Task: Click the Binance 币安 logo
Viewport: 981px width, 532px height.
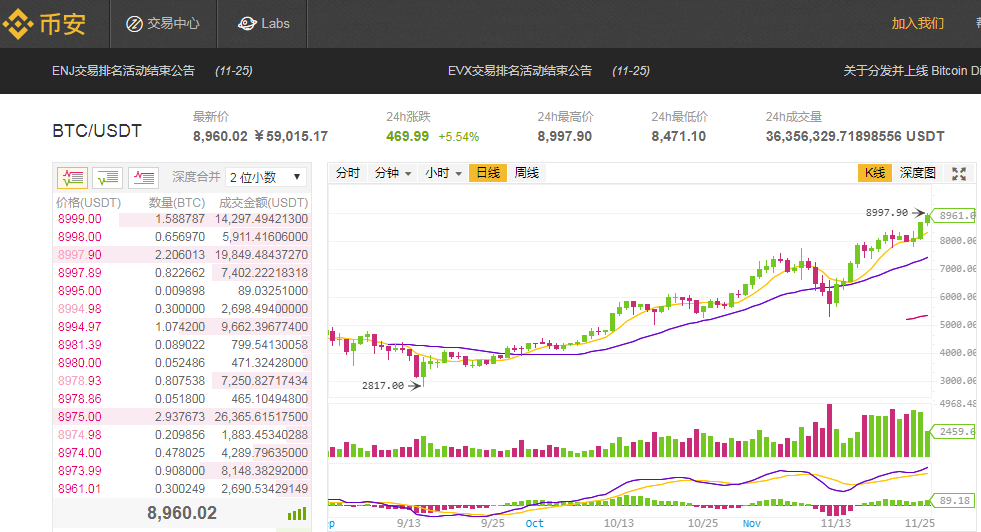Action: point(44,23)
